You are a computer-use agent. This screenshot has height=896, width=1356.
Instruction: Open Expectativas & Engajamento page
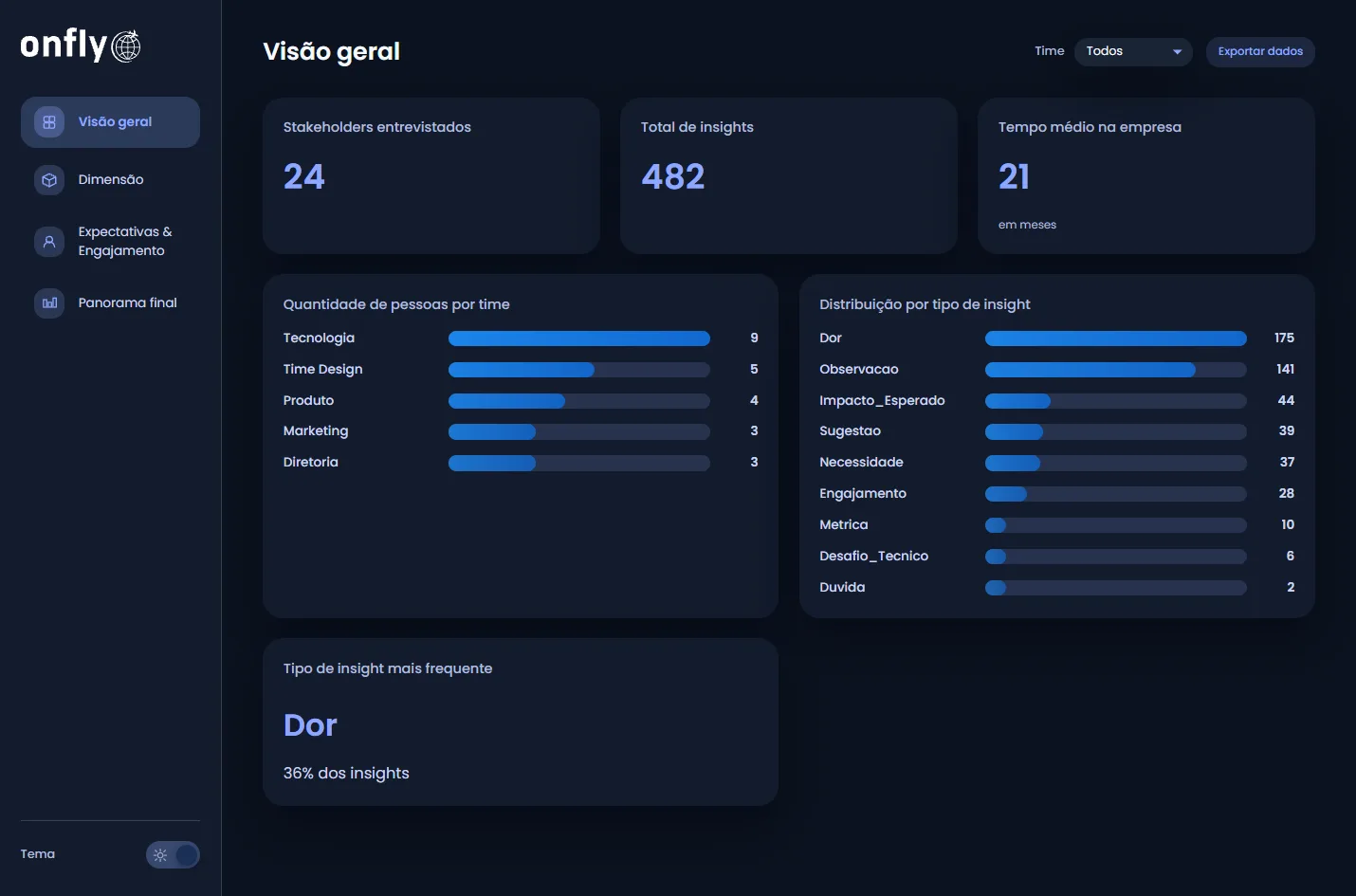tap(110, 242)
